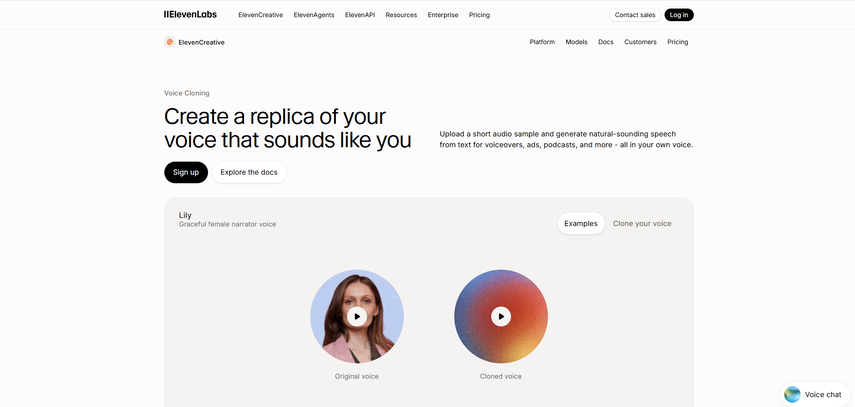Open the ElevenCreative top menu
The image size is (855, 407).
(261, 15)
